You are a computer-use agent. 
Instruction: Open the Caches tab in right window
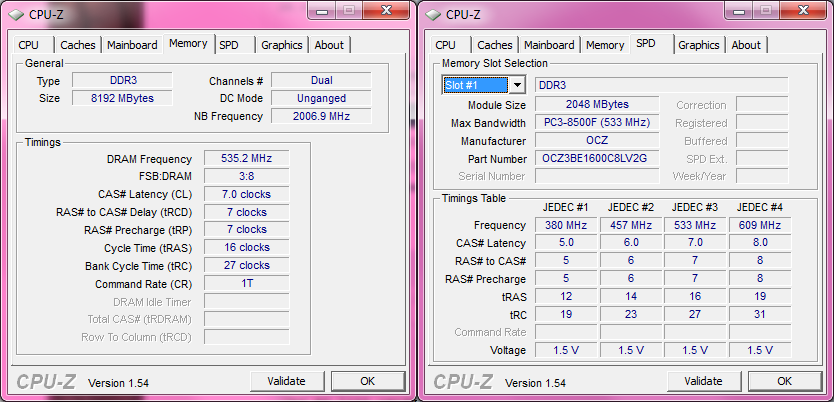tap(495, 45)
